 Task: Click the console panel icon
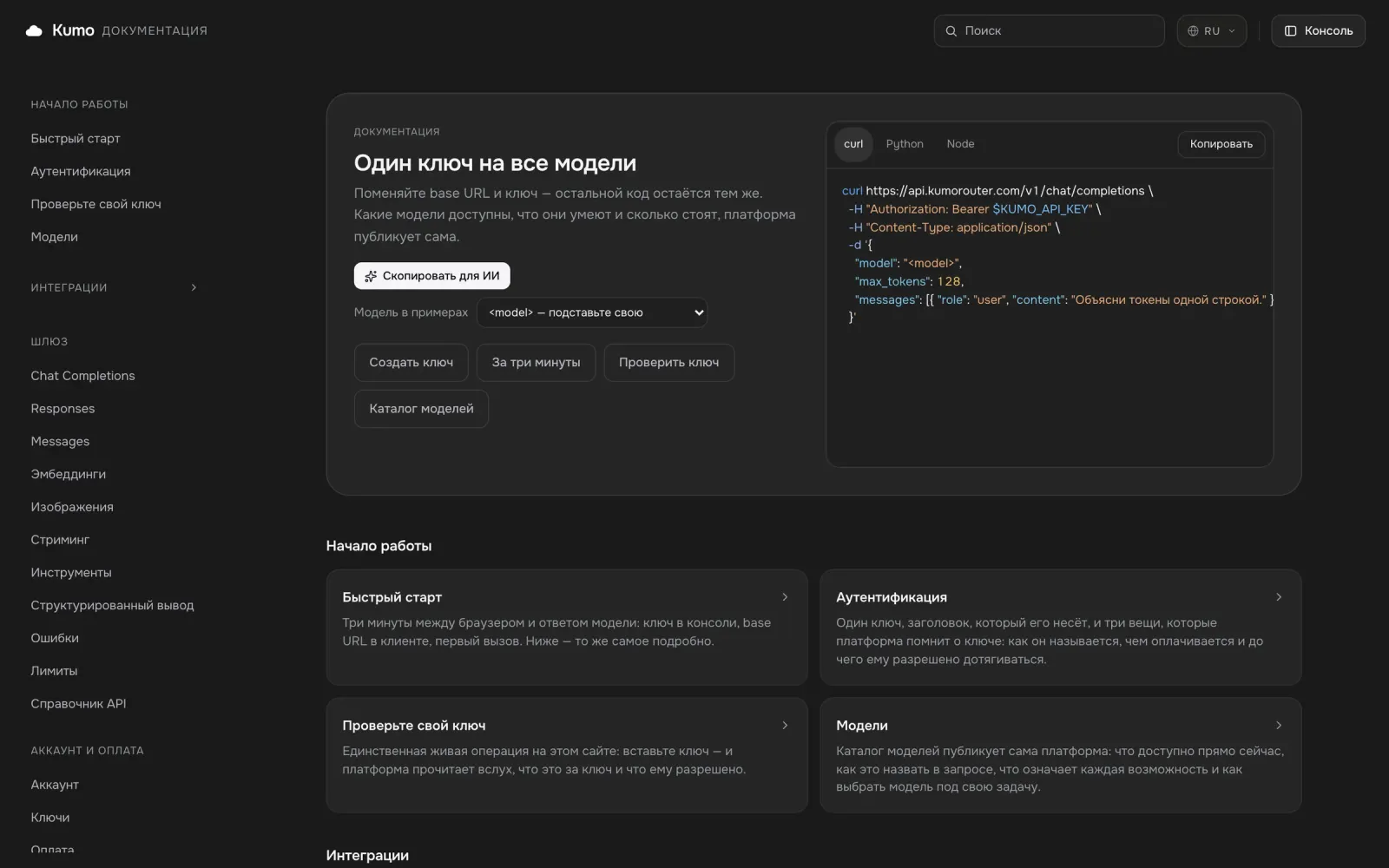1291,30
